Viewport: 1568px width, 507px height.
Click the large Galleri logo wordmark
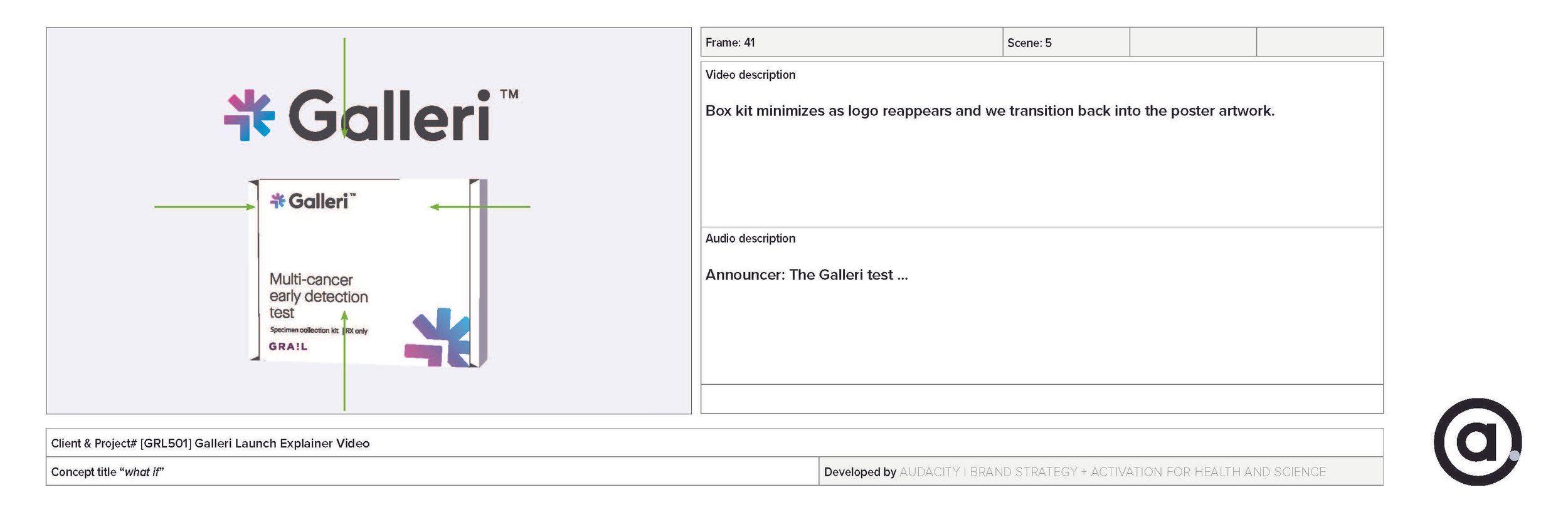[x=389, y=115]
